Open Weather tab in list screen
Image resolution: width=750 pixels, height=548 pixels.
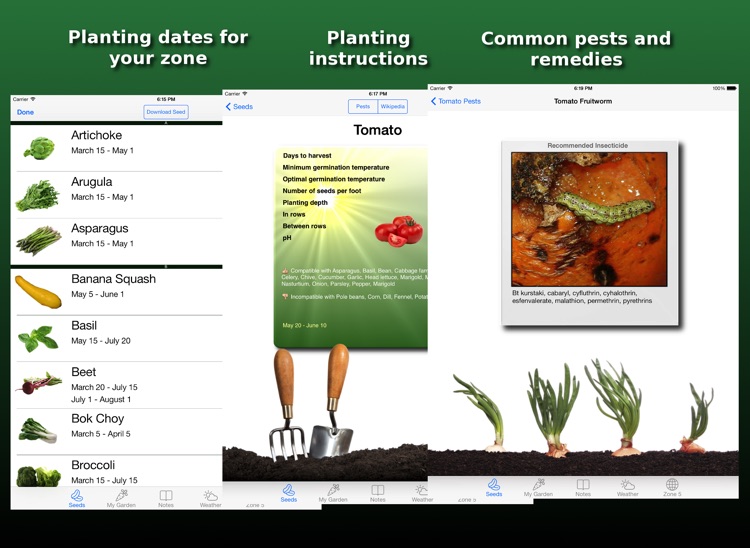(210, 498)
